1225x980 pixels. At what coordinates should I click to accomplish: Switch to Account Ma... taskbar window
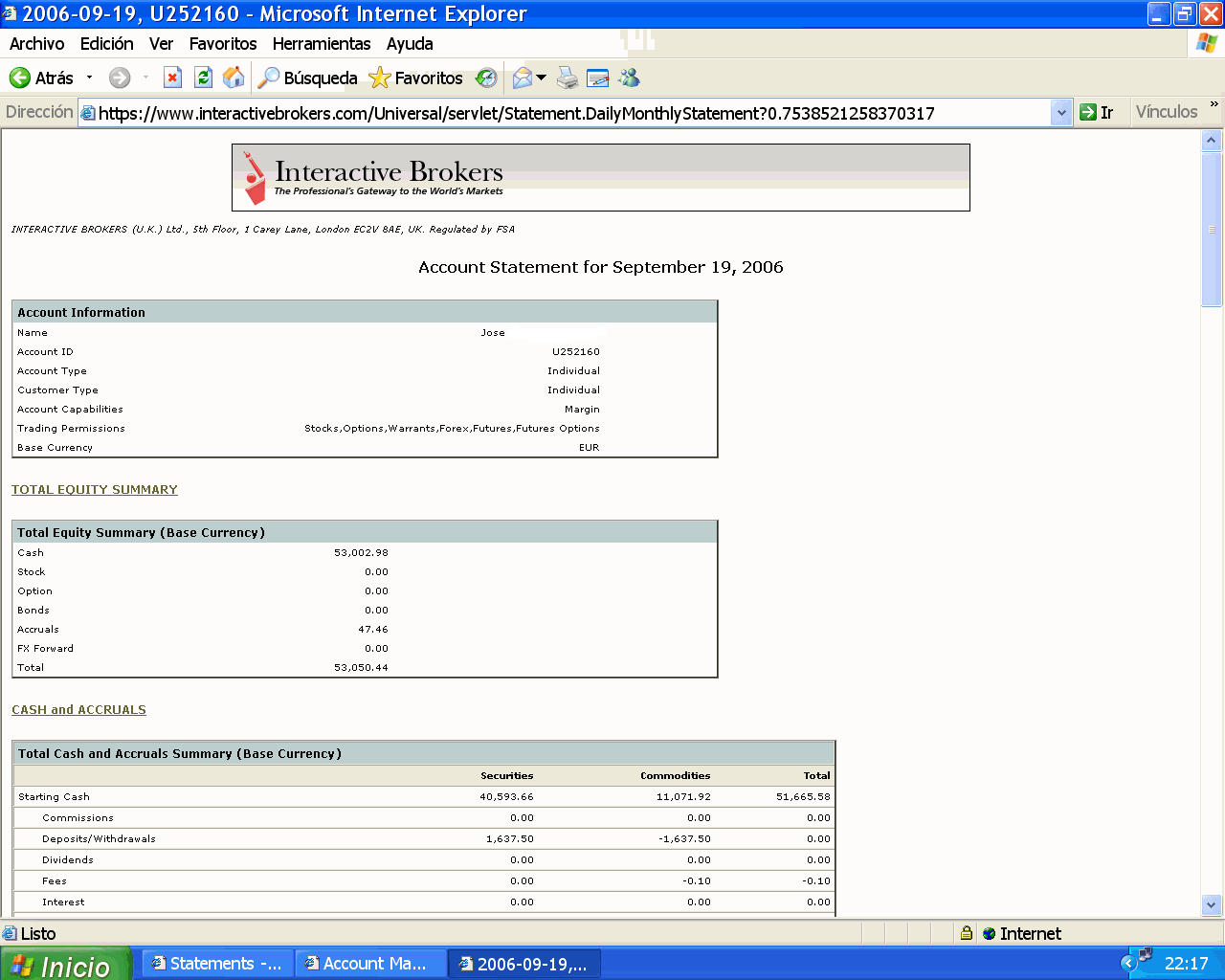tap(371, 964)
